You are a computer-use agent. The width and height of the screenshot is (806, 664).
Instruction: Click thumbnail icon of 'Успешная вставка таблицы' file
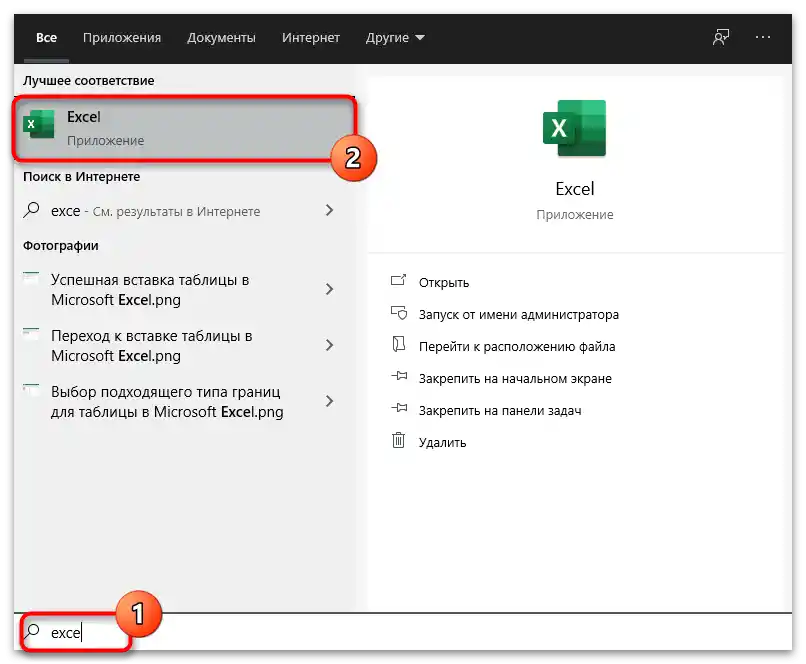[31, 278]
